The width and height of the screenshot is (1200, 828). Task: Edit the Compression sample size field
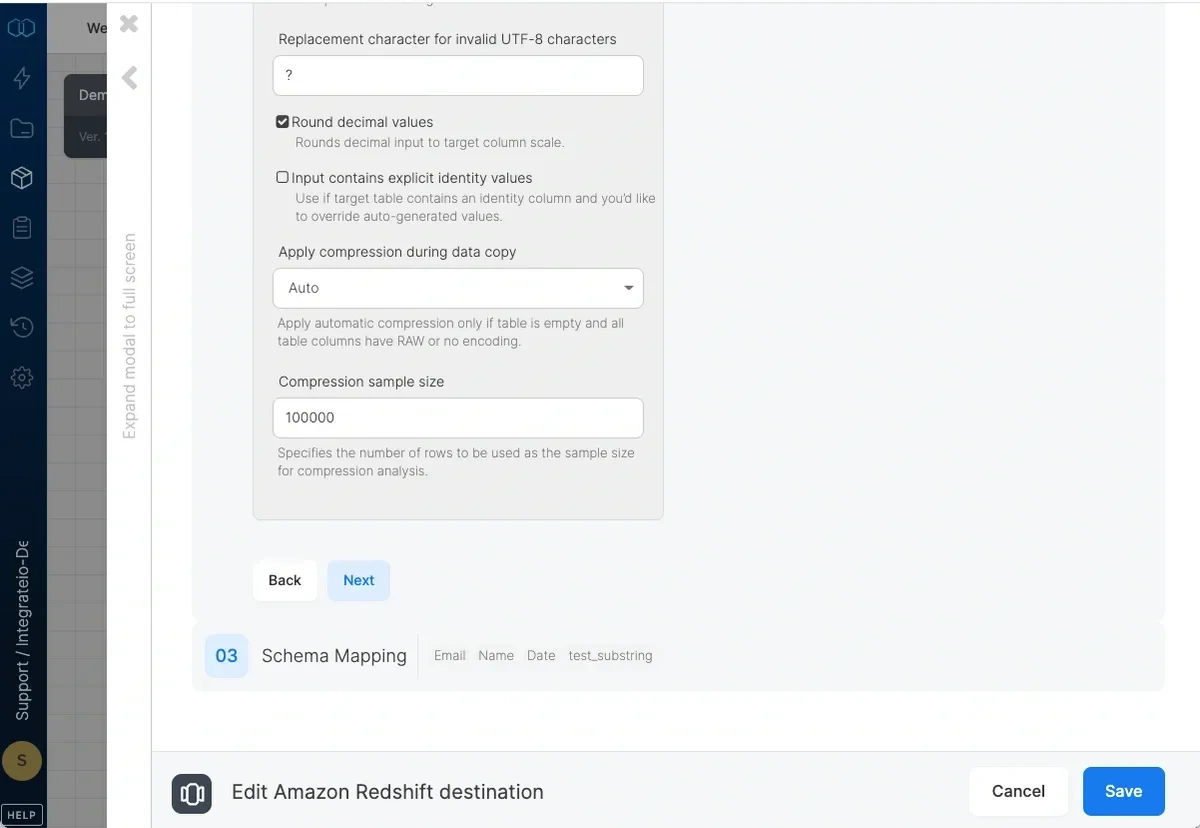[457, 417]
